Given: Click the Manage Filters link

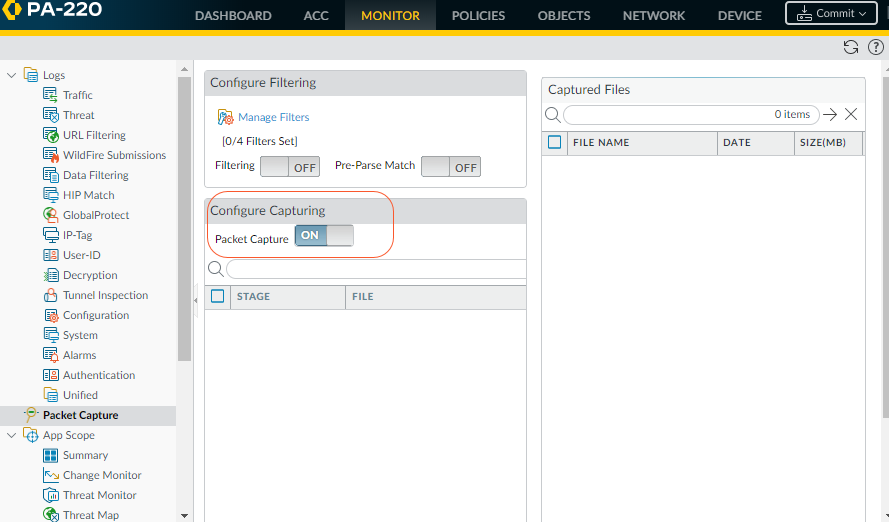Looking at the screenshot, I should (x=273, y=117).
